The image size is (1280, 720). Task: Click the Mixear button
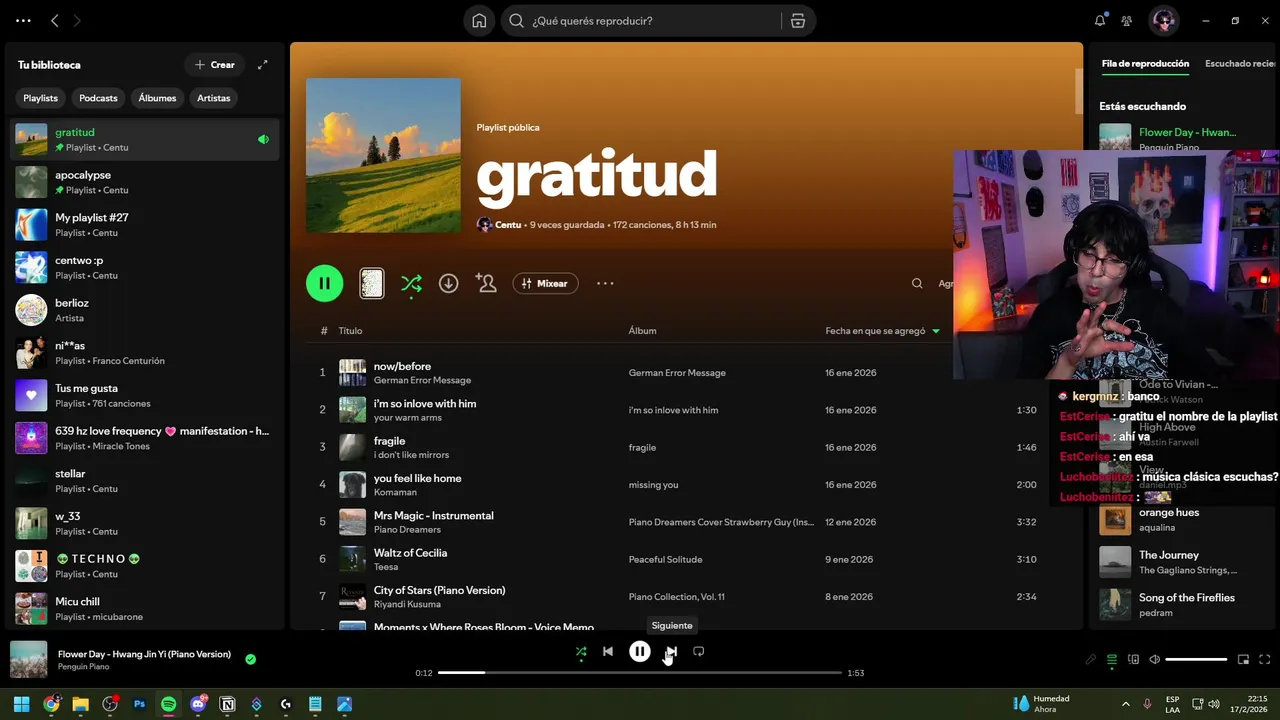[545, 284]
